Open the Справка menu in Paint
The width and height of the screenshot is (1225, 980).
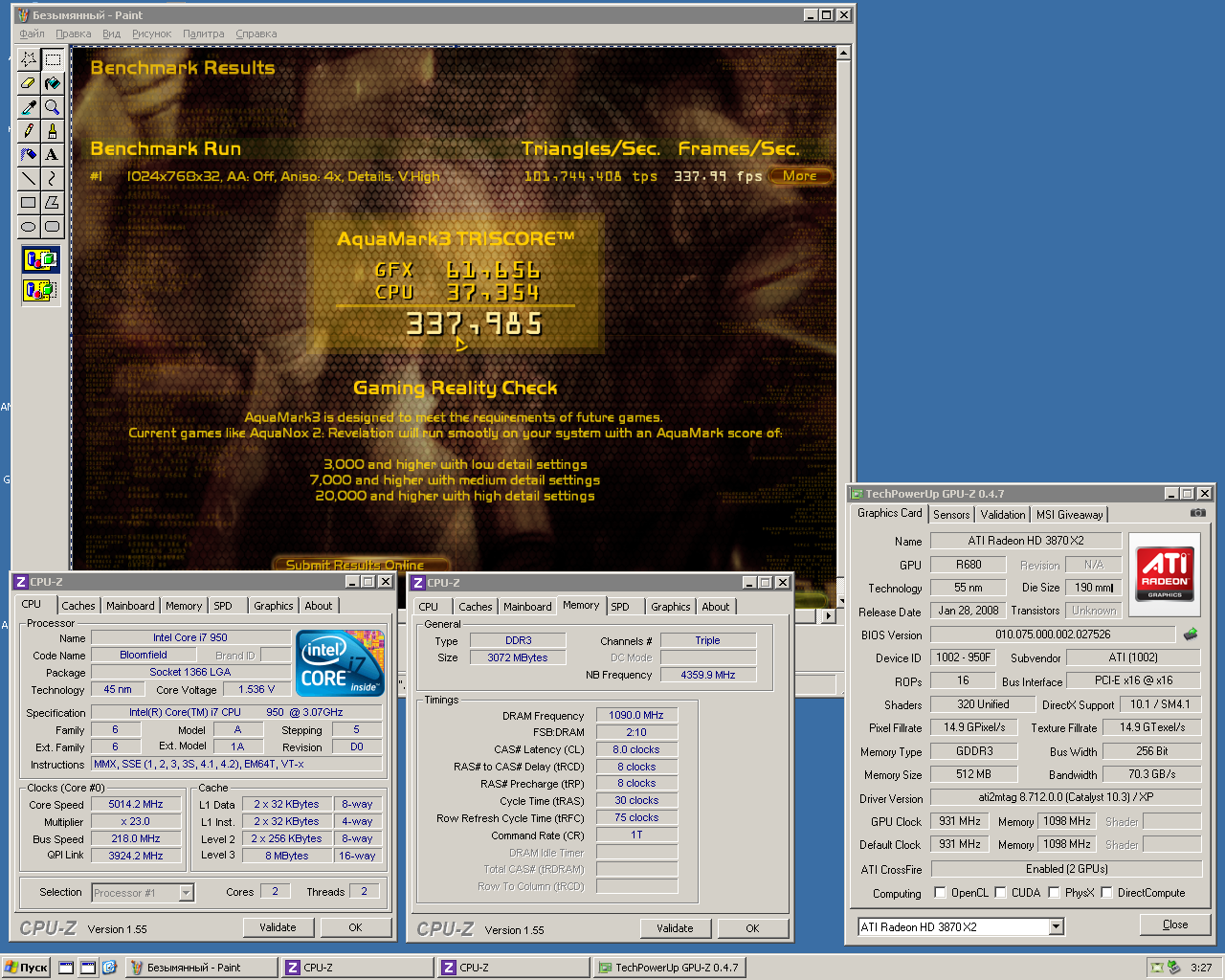[x=256, y=33]
